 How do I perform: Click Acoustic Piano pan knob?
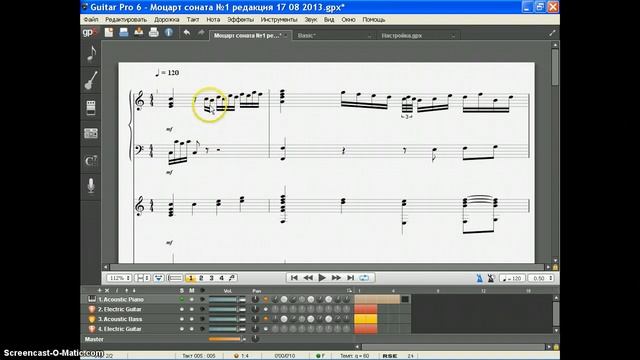click(256, 300)
